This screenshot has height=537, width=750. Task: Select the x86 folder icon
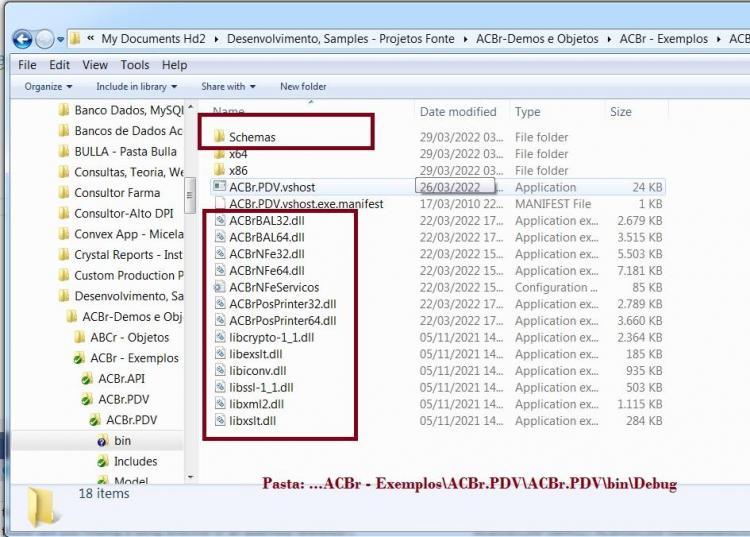click(x=219, y=170)
